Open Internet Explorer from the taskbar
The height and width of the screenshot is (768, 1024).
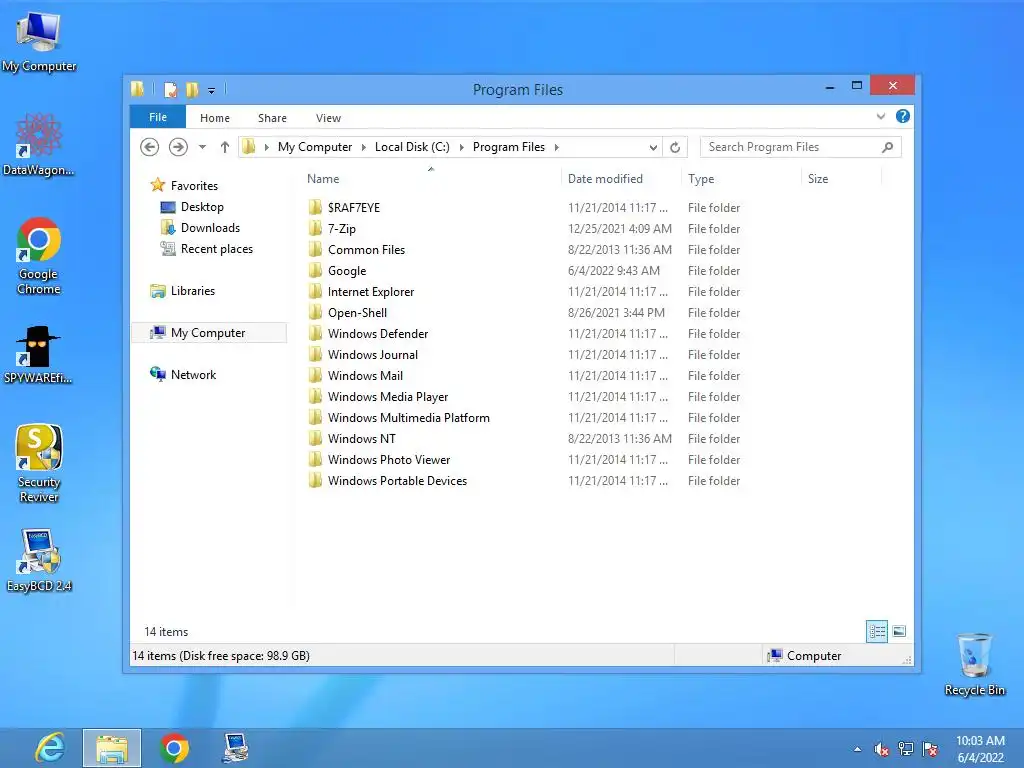coord(50,748)
